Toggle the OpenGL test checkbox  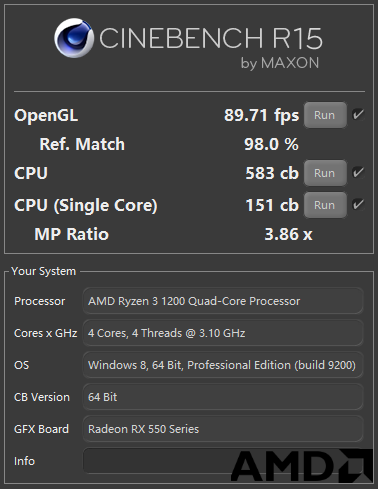358,115
